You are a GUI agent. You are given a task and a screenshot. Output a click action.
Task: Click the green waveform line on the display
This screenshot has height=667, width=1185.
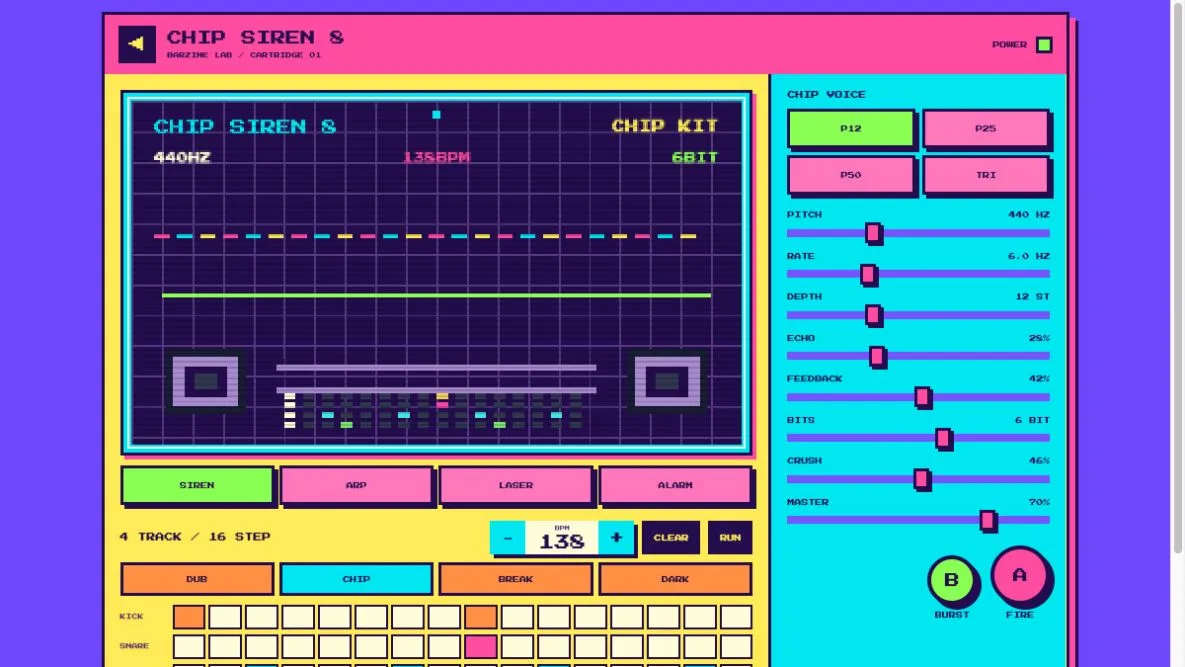click(x=436, y=295)
